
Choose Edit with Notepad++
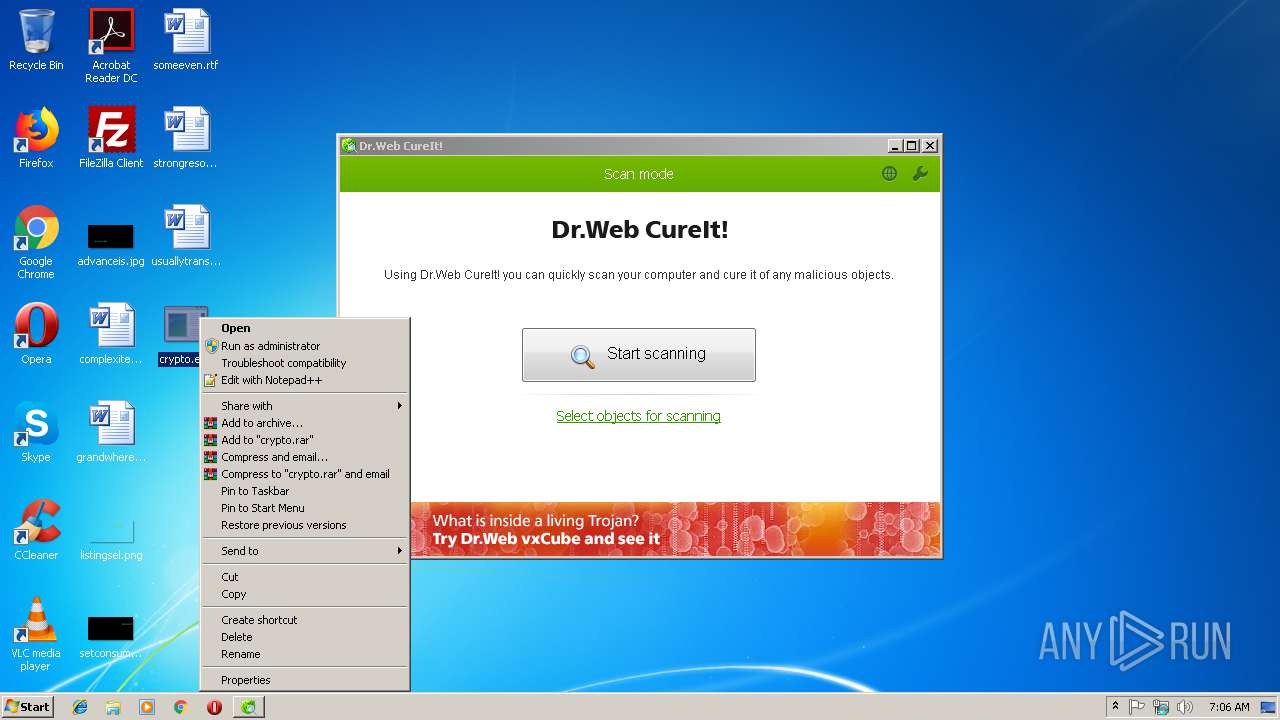305,380
